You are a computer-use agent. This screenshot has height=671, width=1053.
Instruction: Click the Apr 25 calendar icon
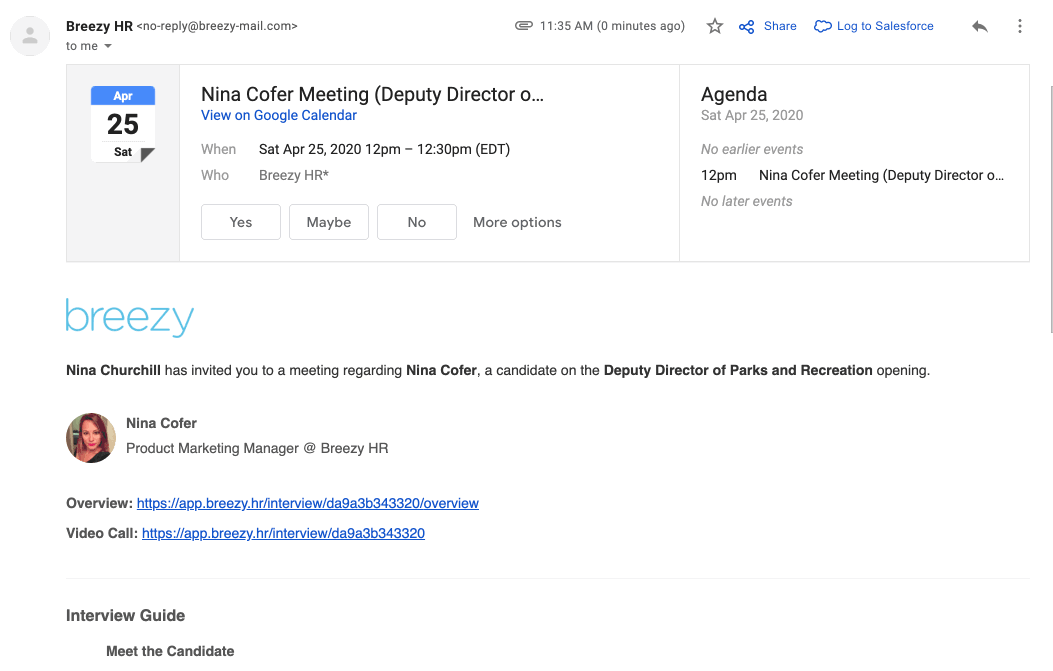[123, 124]
